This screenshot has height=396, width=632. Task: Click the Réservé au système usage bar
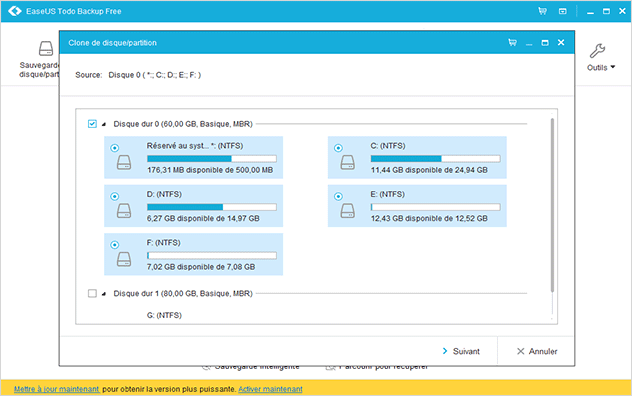tap(212, 158)
